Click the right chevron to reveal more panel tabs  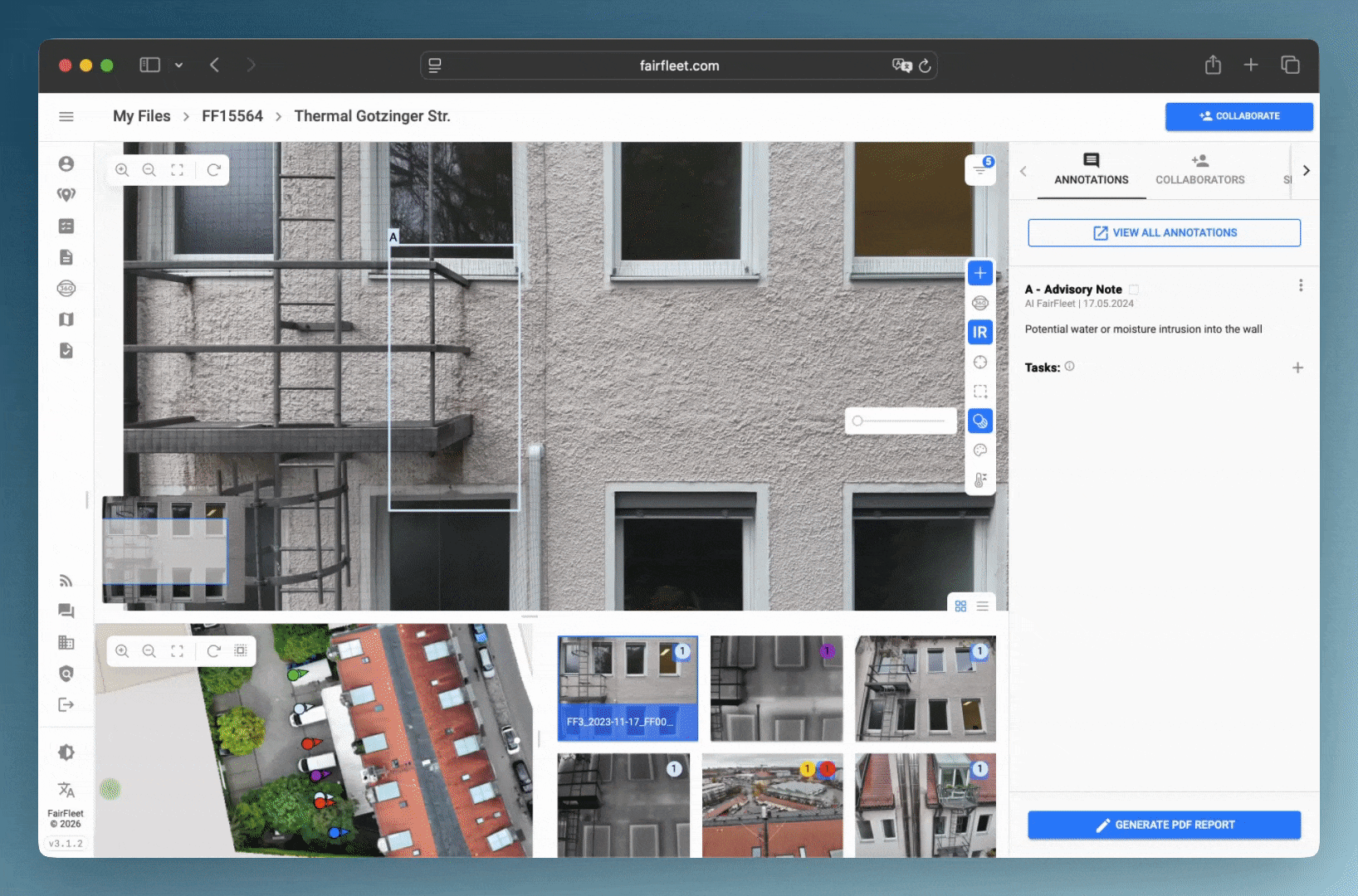tap(1306, 170)
